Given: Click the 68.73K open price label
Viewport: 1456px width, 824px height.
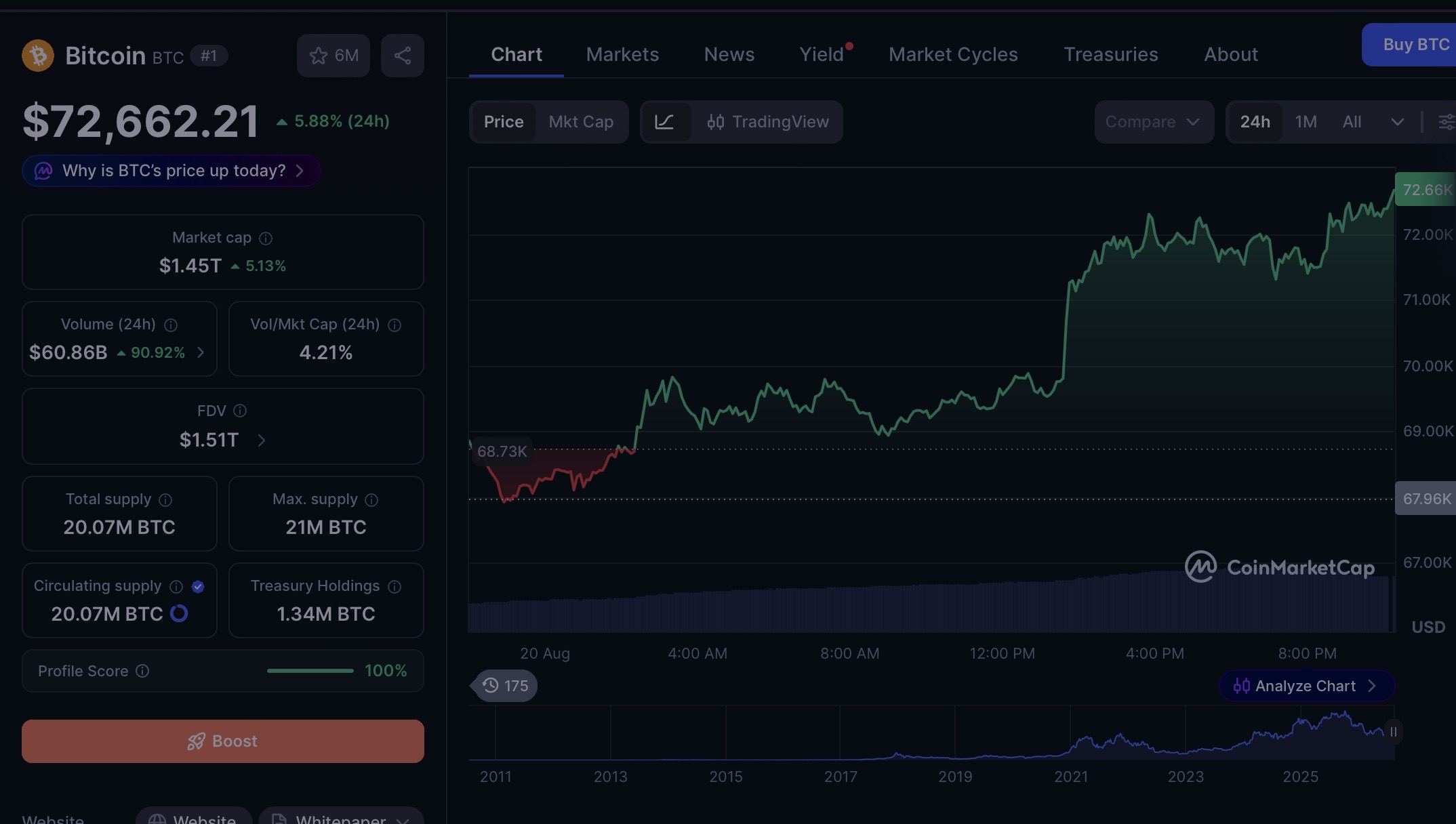Looking at the screenshot, I should (502, 451).
